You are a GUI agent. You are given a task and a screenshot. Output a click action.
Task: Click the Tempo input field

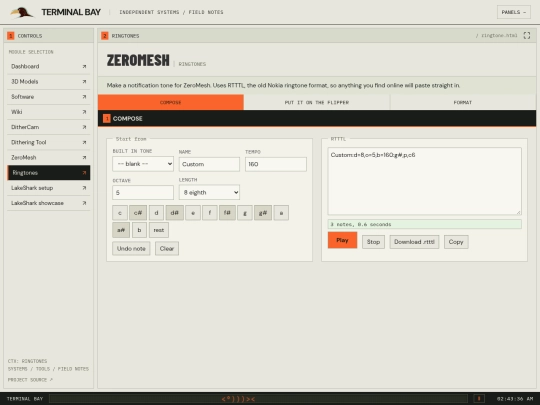(276, 164)
